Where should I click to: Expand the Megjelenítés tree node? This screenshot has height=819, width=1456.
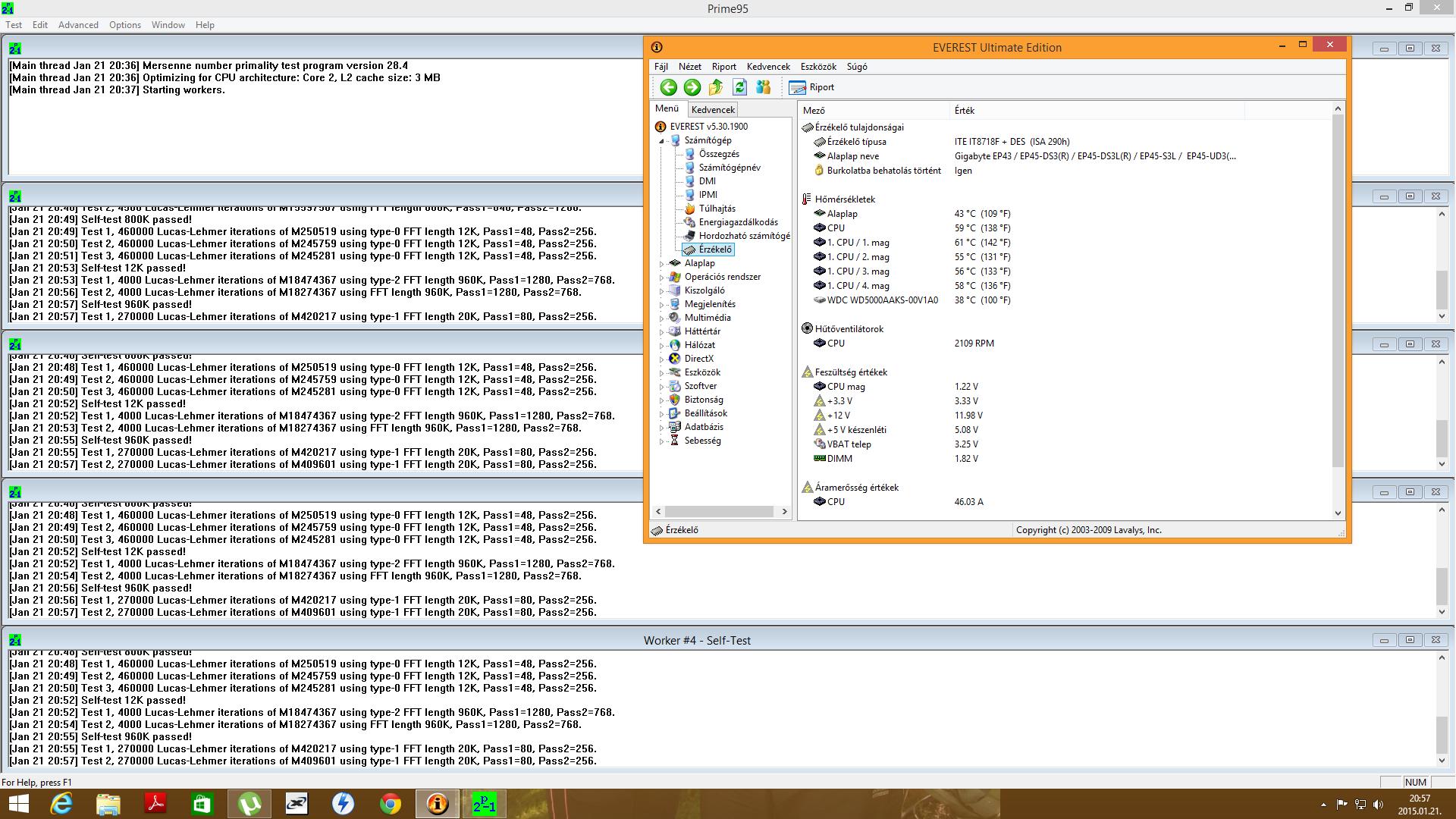[x=661, y=305]
